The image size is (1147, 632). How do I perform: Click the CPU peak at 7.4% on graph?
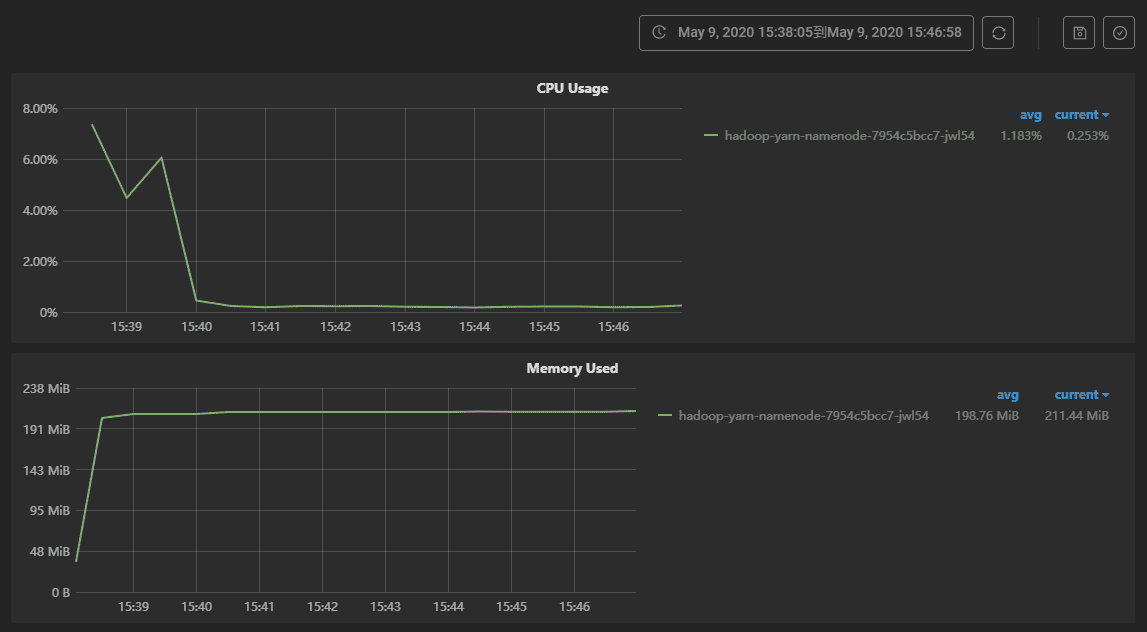pos(92,125)
